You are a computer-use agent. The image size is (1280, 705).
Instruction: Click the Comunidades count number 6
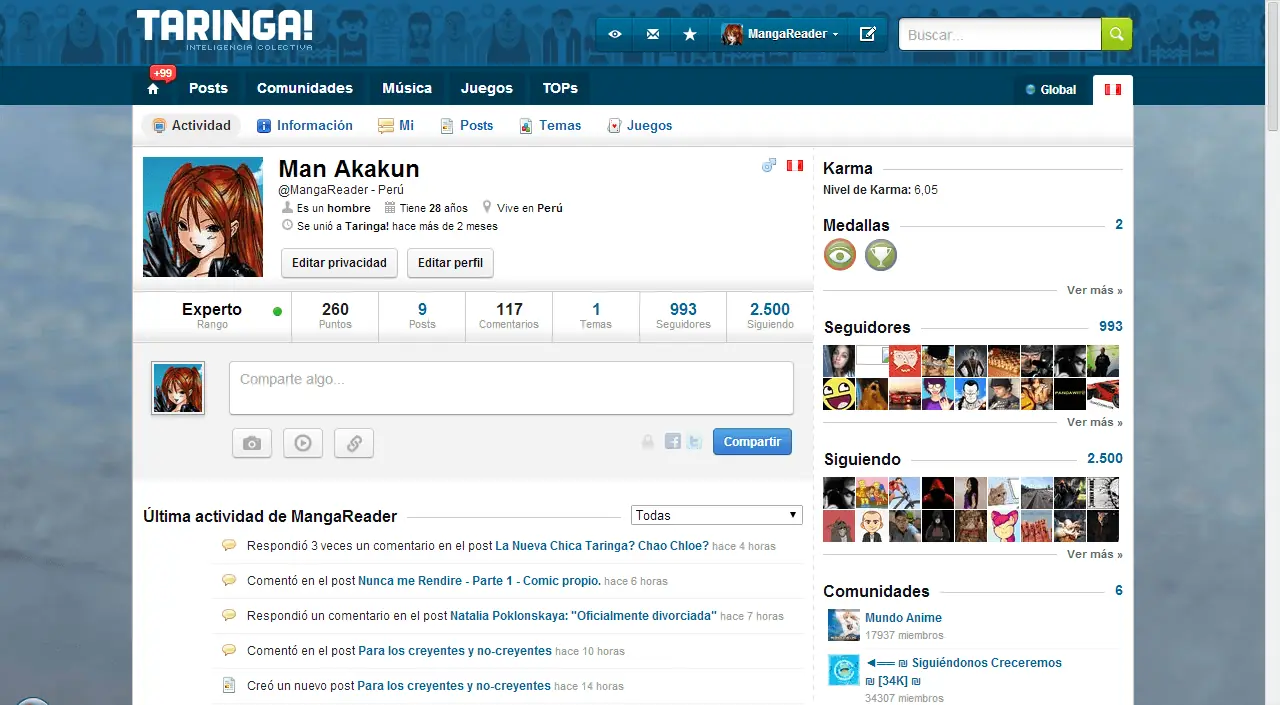[1119, 591]
